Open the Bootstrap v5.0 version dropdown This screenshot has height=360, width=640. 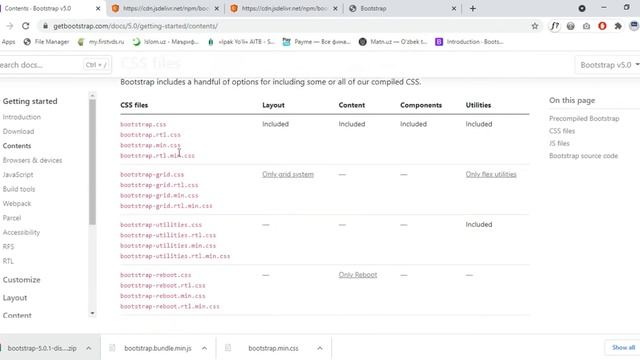click(609, 65)
